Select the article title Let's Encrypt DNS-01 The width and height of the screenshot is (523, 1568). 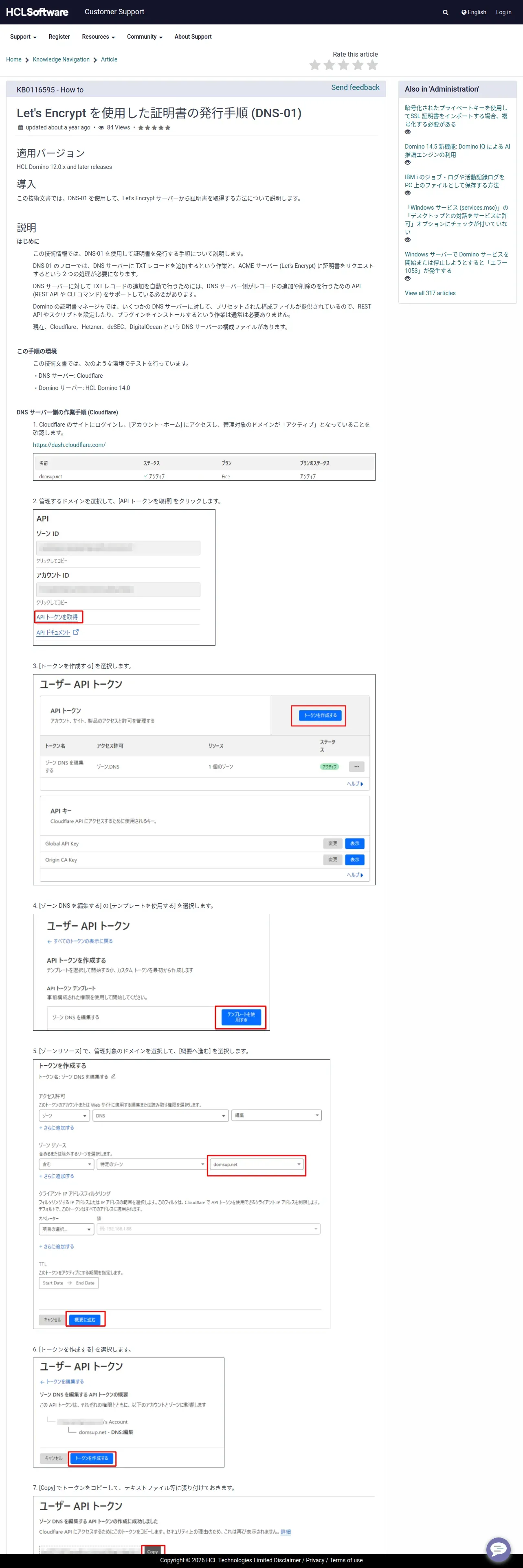coord(159,113)
